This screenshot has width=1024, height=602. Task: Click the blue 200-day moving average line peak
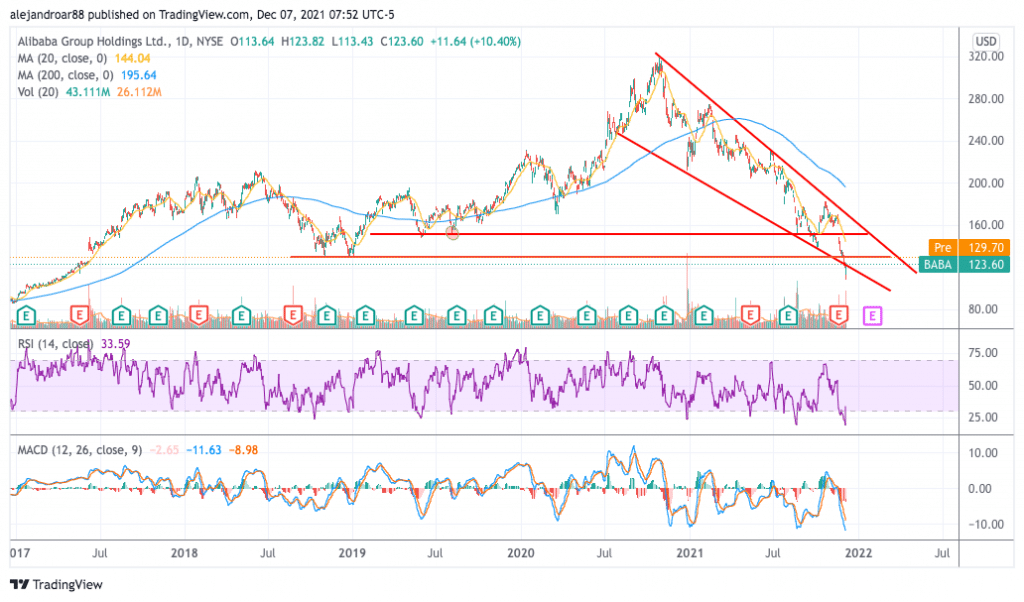click(738, 119)
